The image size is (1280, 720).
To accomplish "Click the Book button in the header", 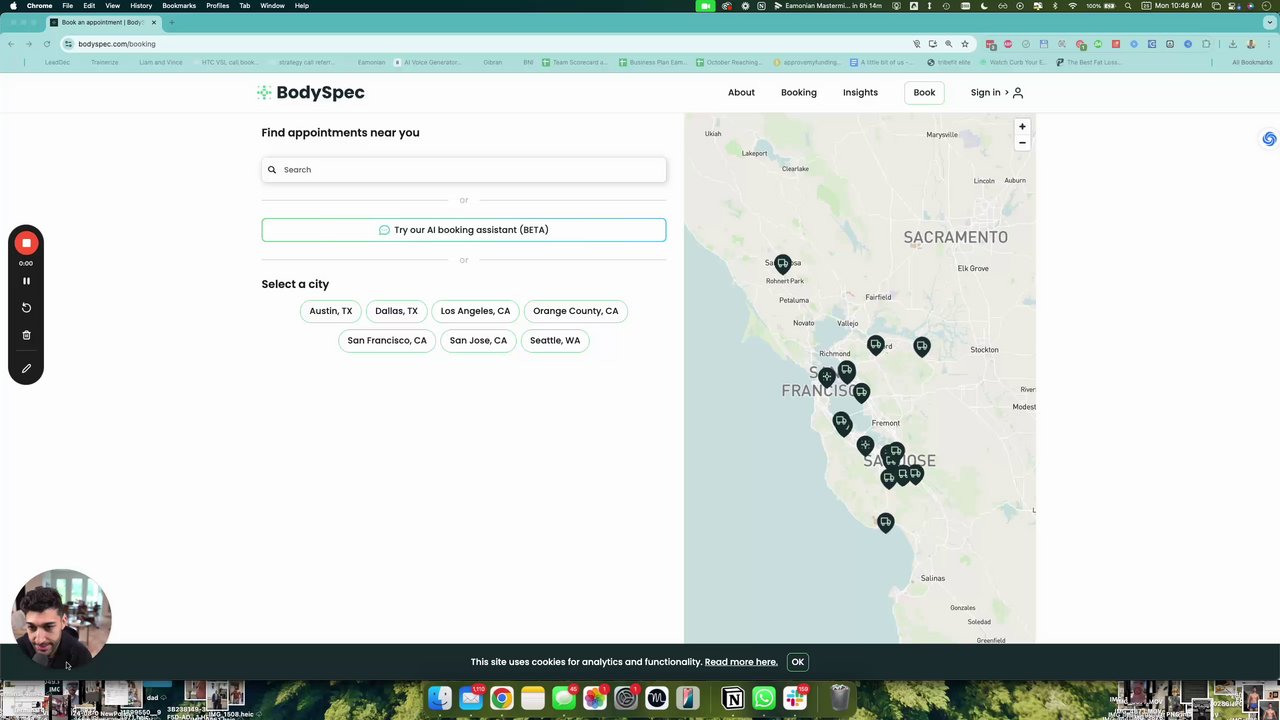I will [924, 93].
